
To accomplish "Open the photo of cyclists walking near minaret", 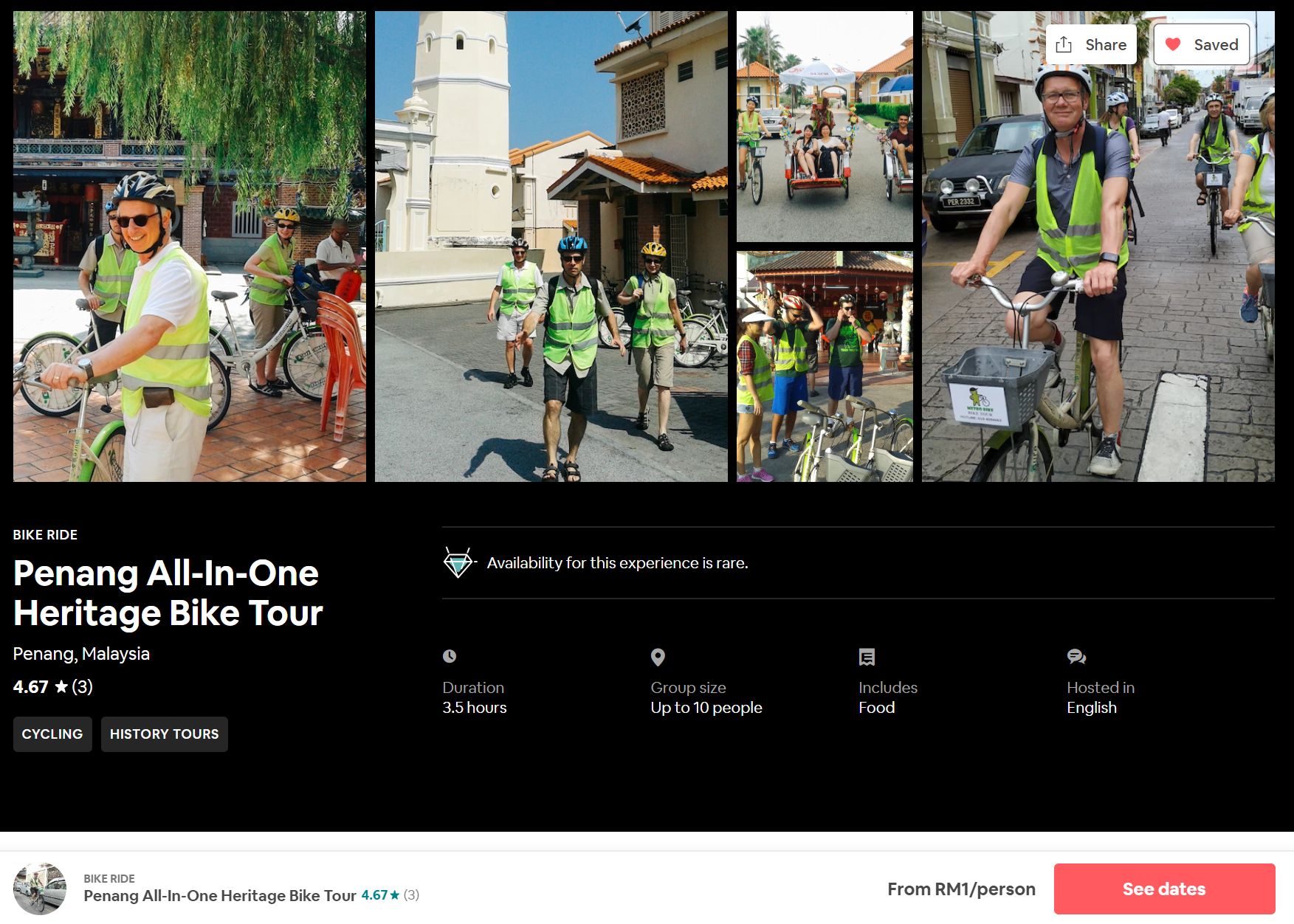I will click(551, 246).
